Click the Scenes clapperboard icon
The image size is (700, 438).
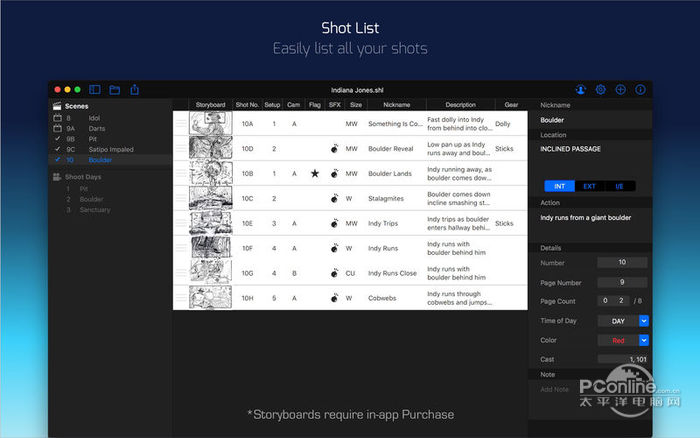point(57,106)
